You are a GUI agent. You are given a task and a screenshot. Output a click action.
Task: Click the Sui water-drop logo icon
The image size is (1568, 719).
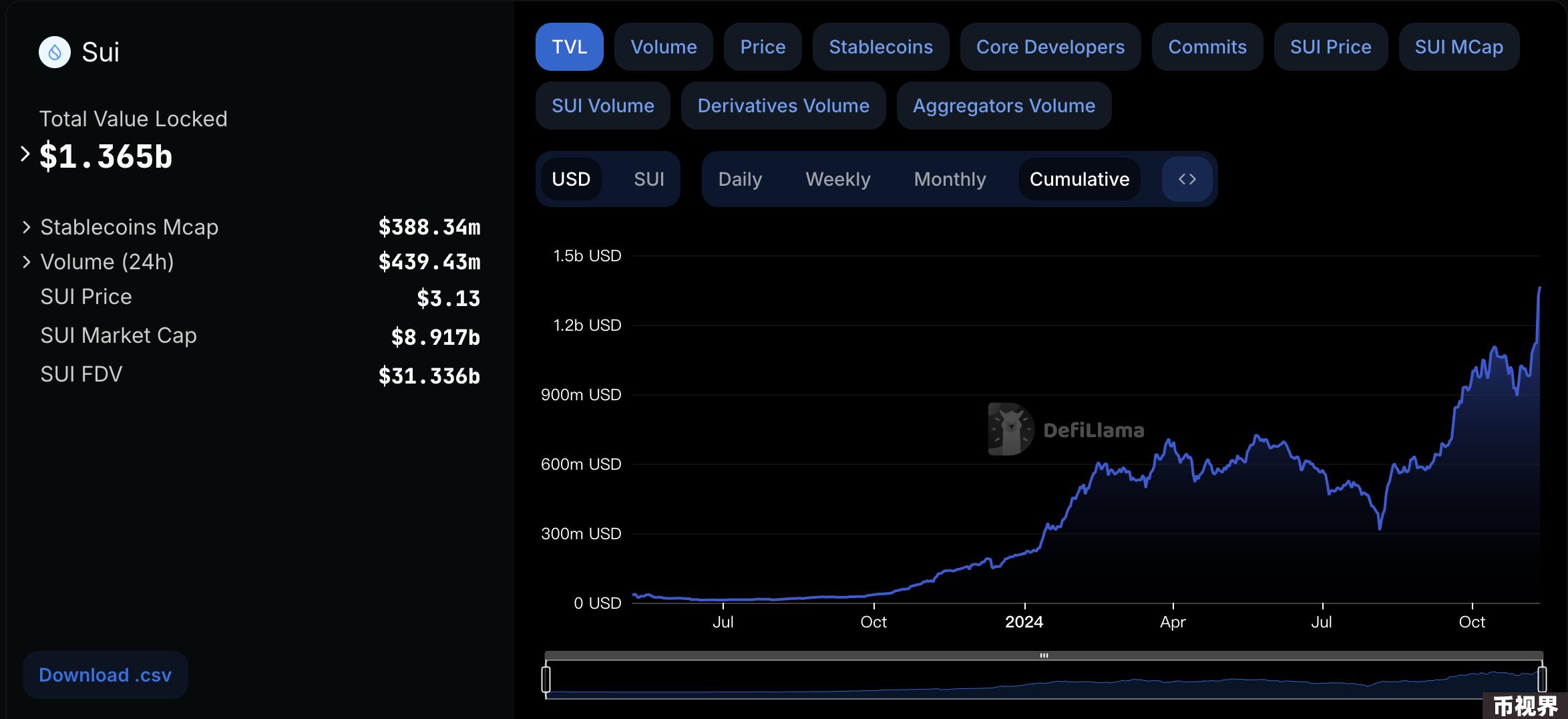click(55, 52)
